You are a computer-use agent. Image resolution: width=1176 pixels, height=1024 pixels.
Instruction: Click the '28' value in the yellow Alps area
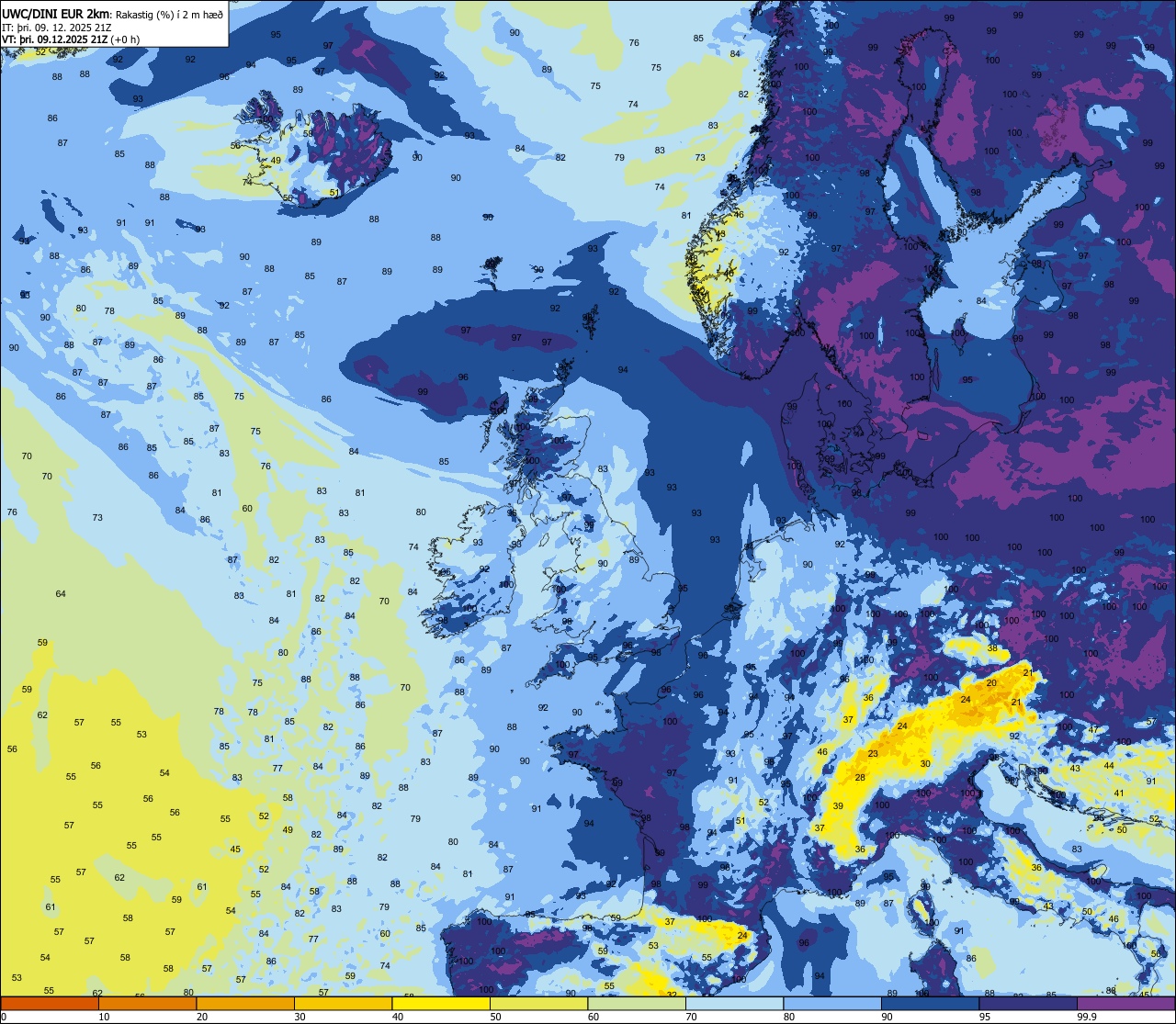(x=860, y=778)
